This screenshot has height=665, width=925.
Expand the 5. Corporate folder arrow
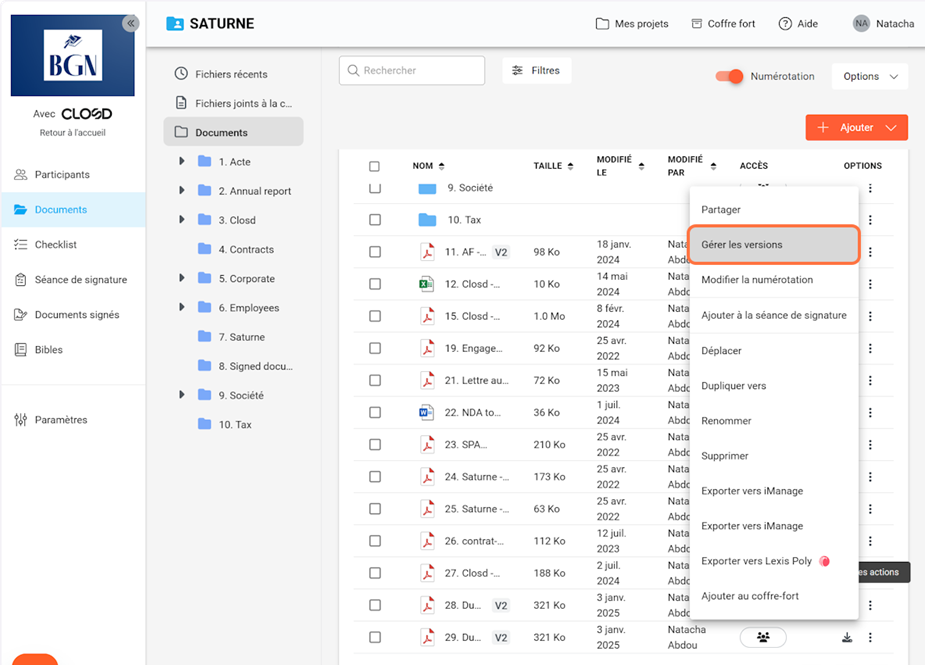[181, 279]
